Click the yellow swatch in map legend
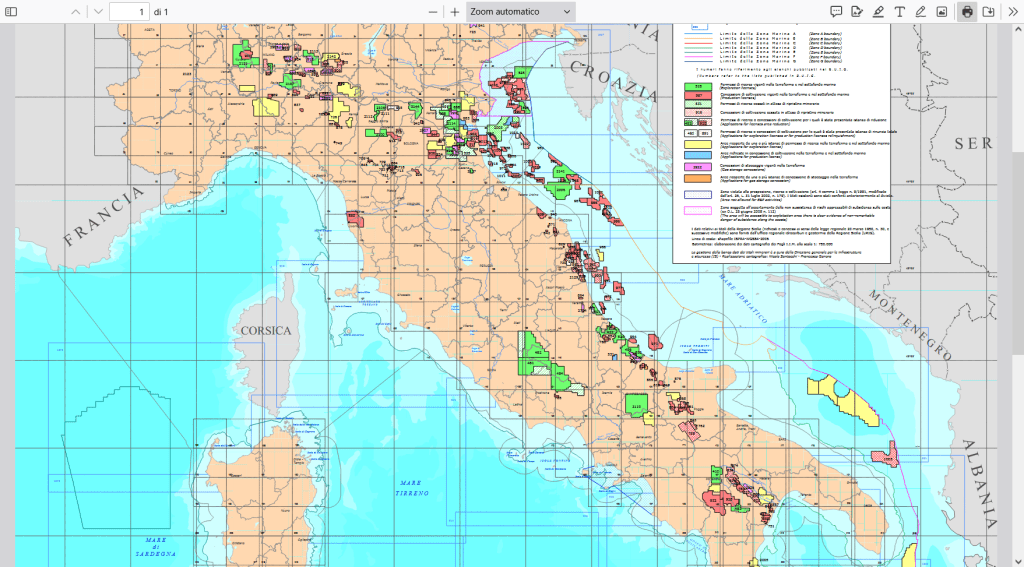The width and height of the screenshot is (1024, 567). [x=697, y=145]
